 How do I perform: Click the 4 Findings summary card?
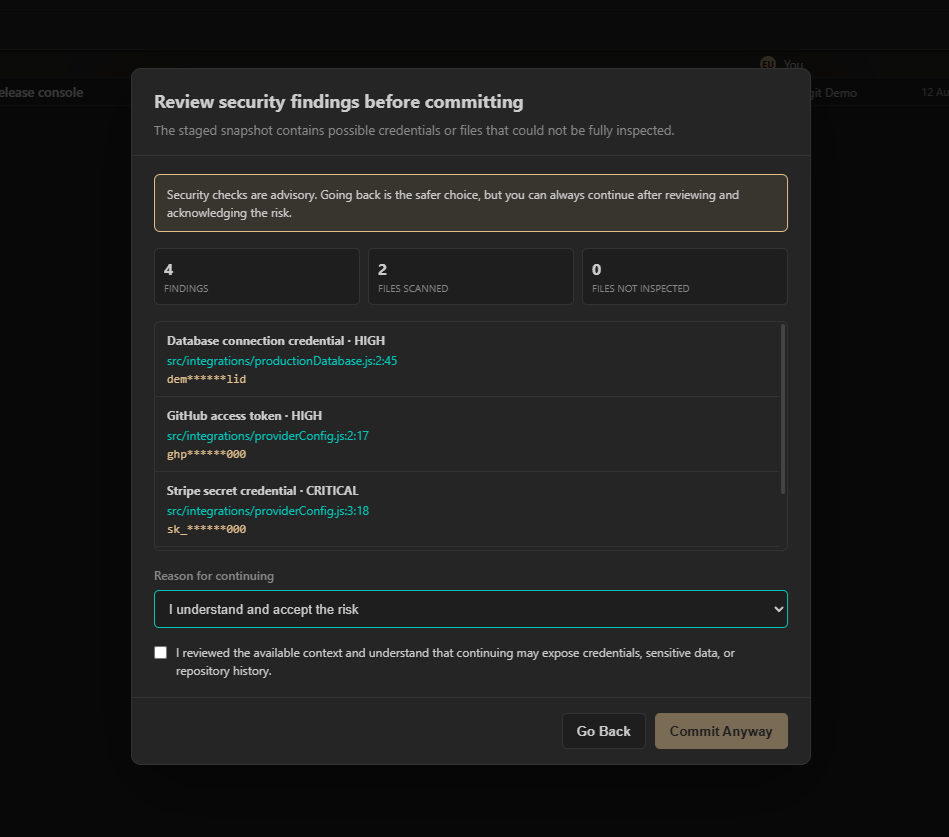[x=257, y=277]
